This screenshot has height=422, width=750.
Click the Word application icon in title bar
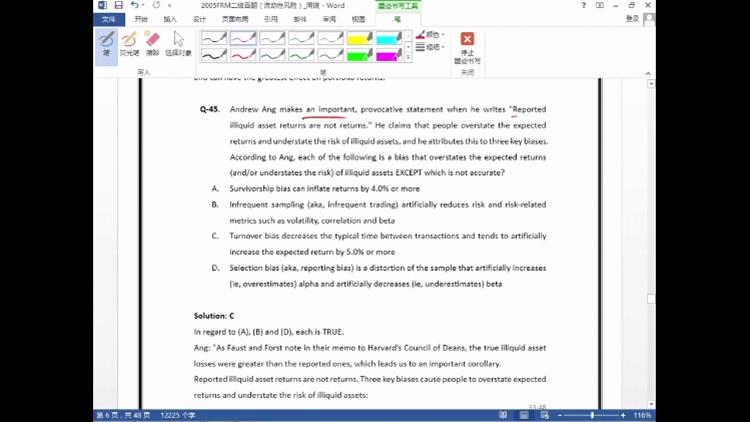coord(102,5)
